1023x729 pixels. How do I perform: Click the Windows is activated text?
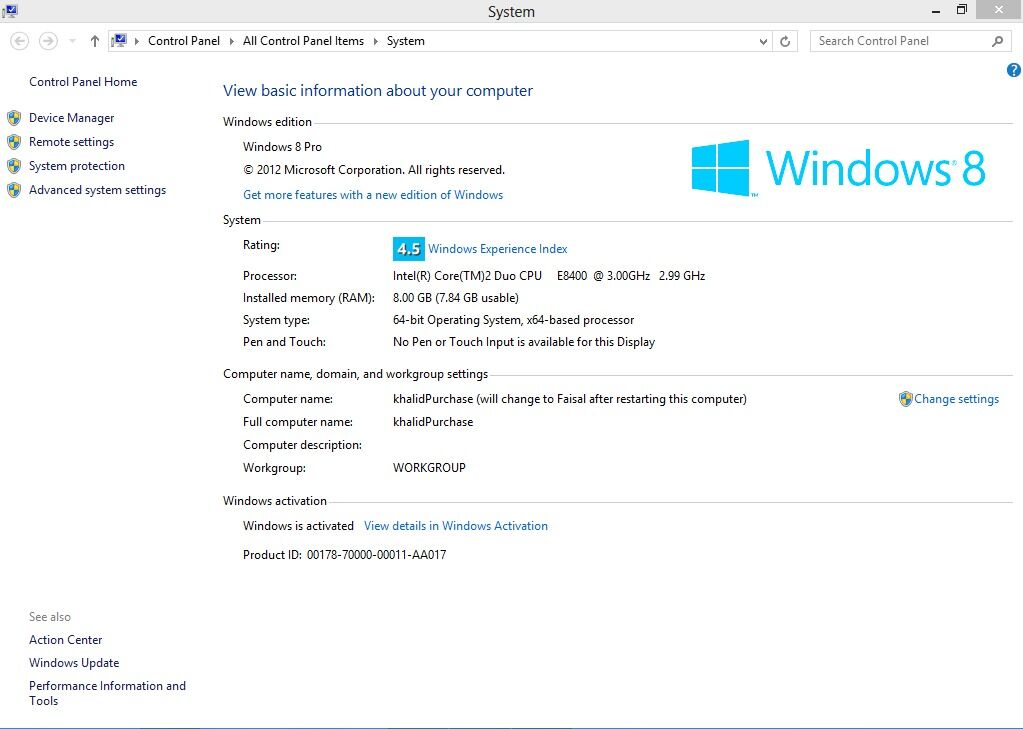point(298,525)
